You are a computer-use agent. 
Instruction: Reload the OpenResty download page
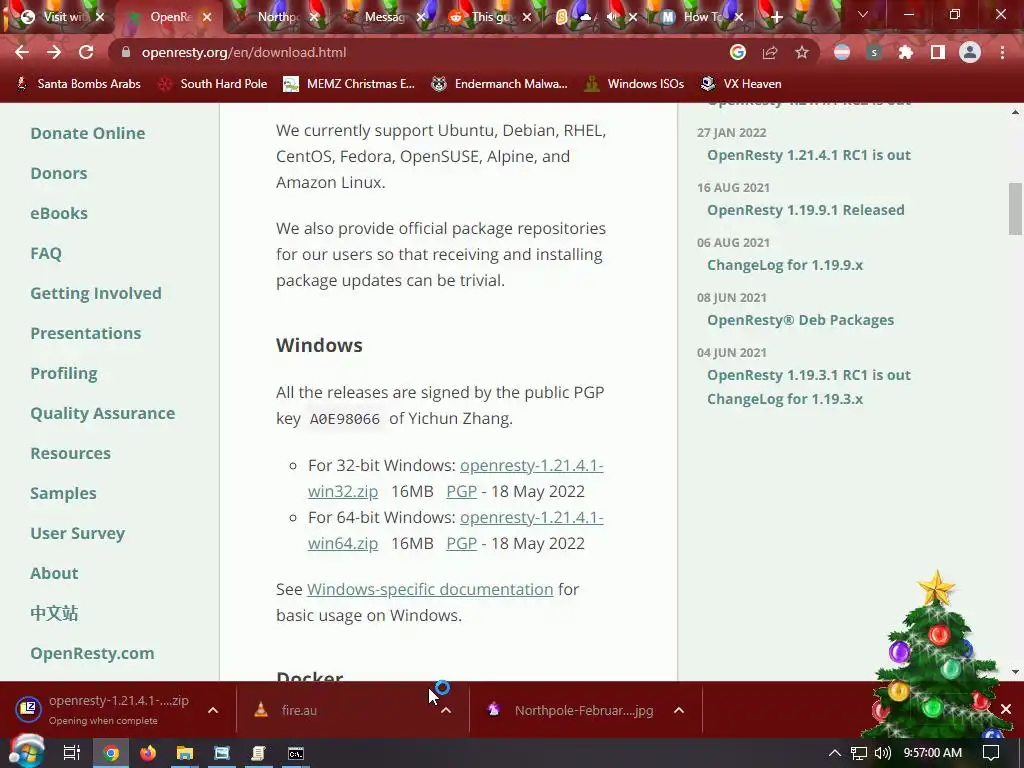tap(86, 52)
